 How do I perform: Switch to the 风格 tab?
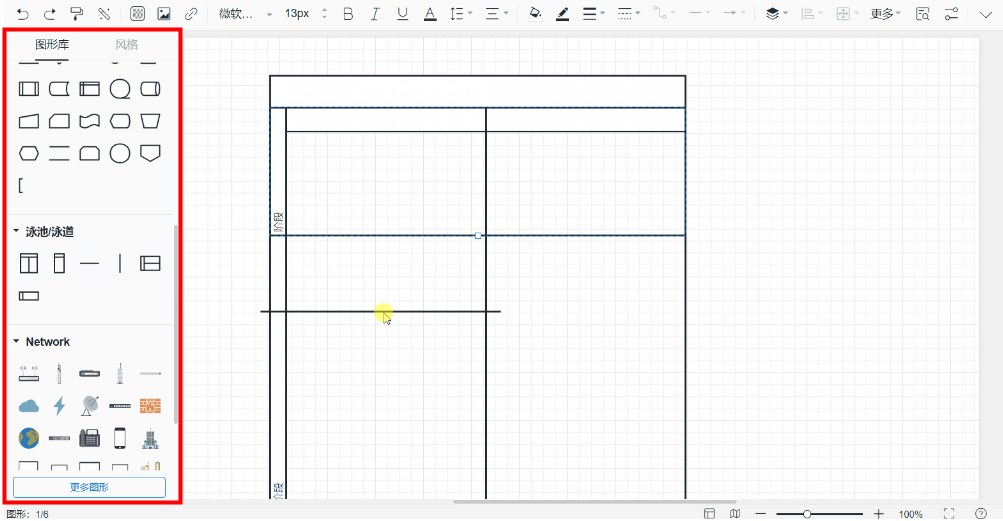[127, 44]
